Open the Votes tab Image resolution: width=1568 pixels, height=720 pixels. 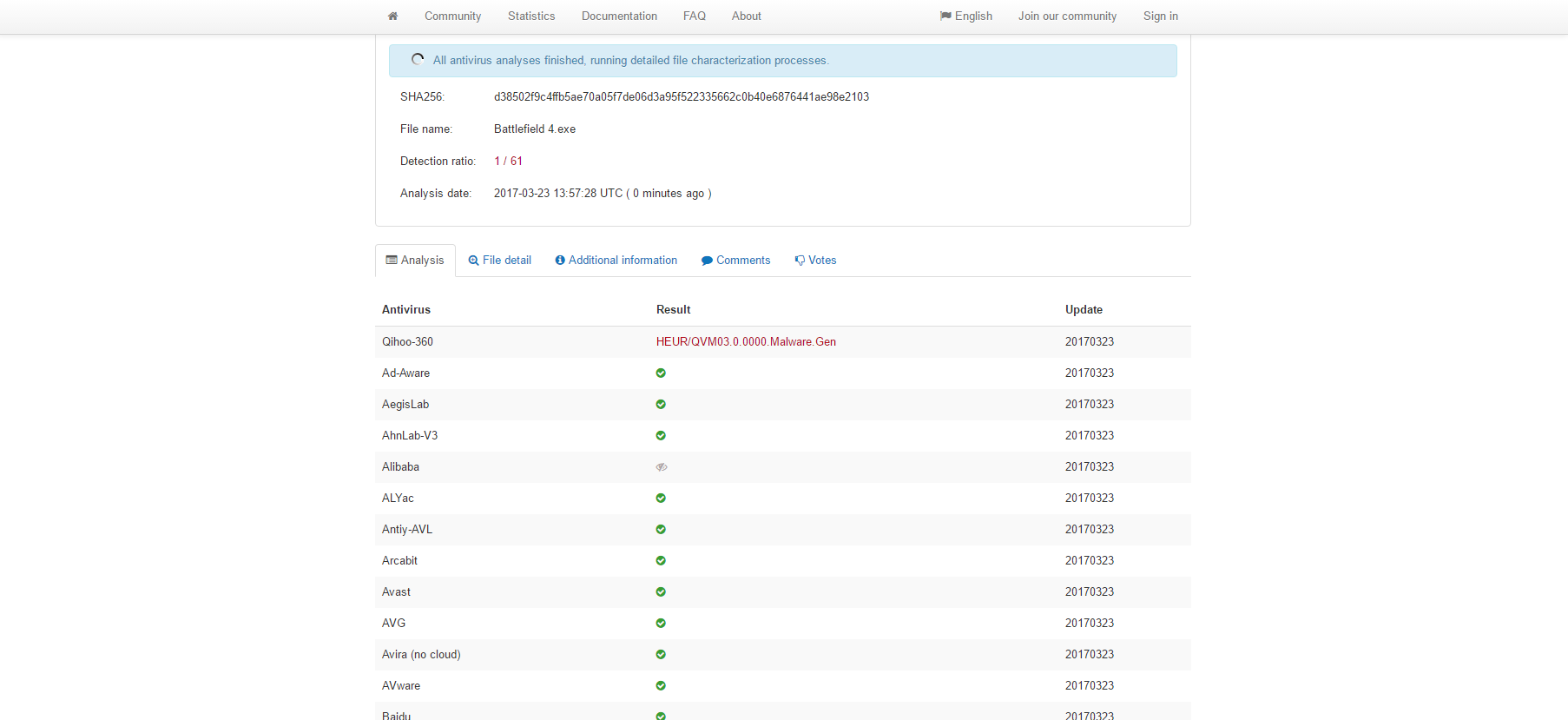click(x=815, y=261)
